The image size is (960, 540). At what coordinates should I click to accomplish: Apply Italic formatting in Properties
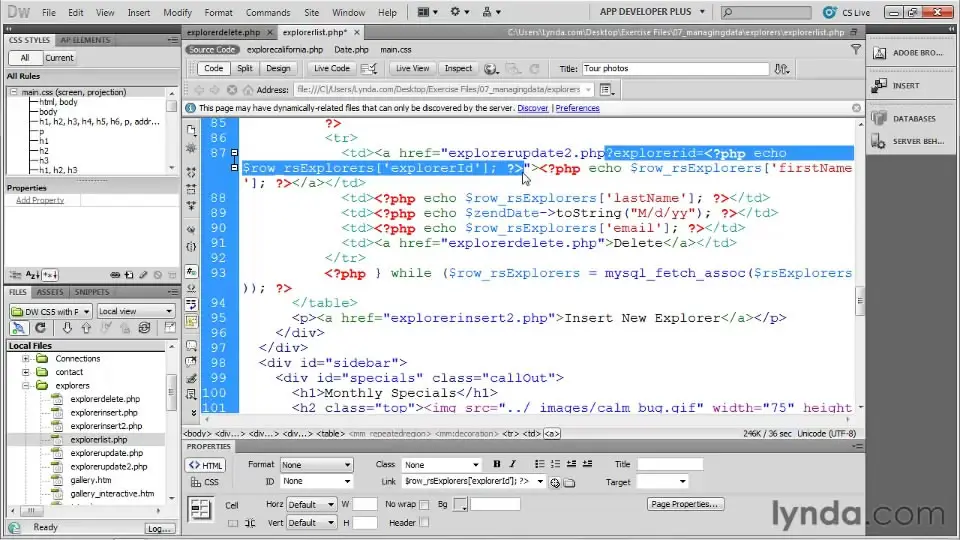click(x=512, y=464)
